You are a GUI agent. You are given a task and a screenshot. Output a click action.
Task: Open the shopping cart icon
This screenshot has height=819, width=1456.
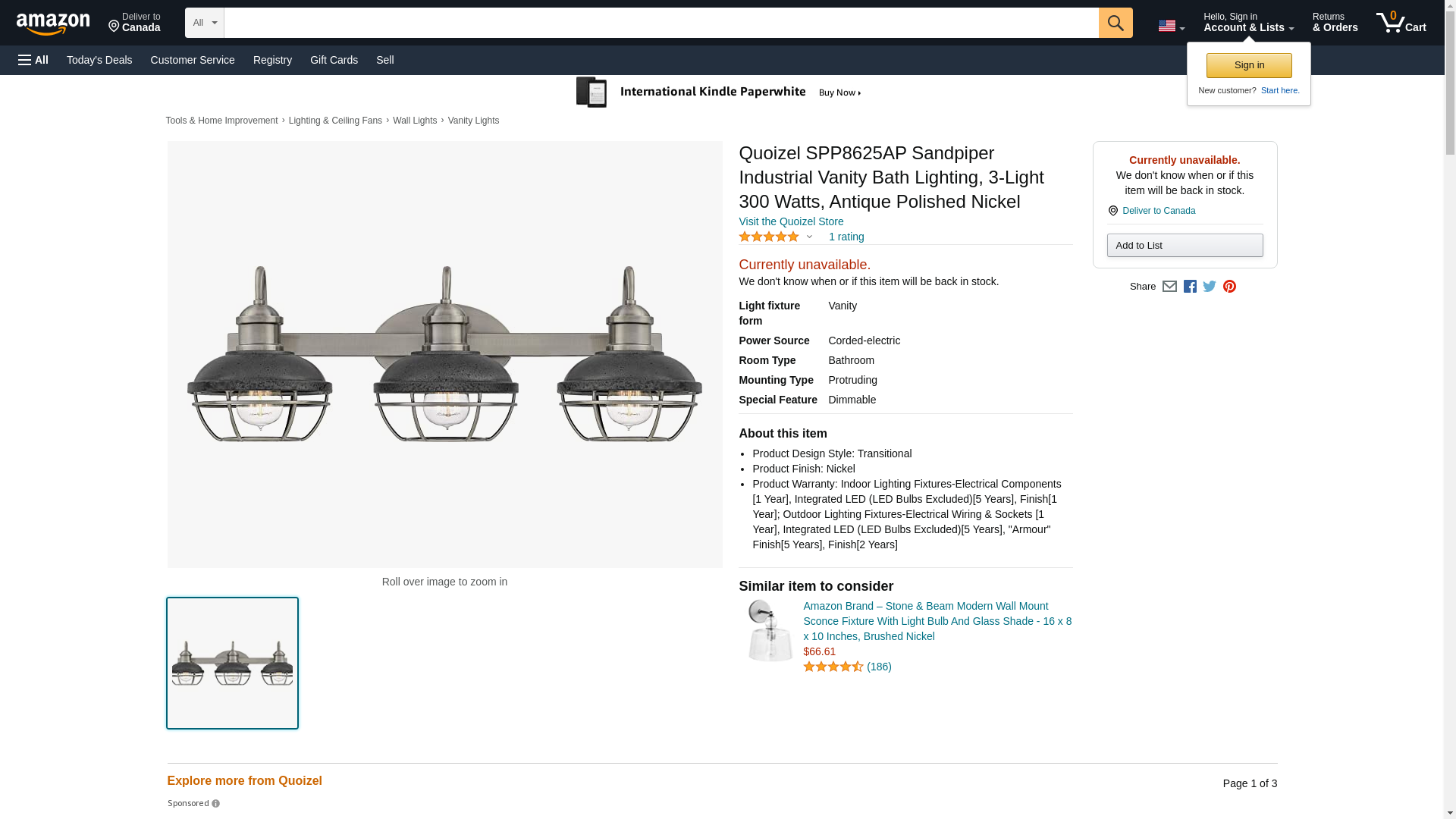click(x=1401, y=23)
